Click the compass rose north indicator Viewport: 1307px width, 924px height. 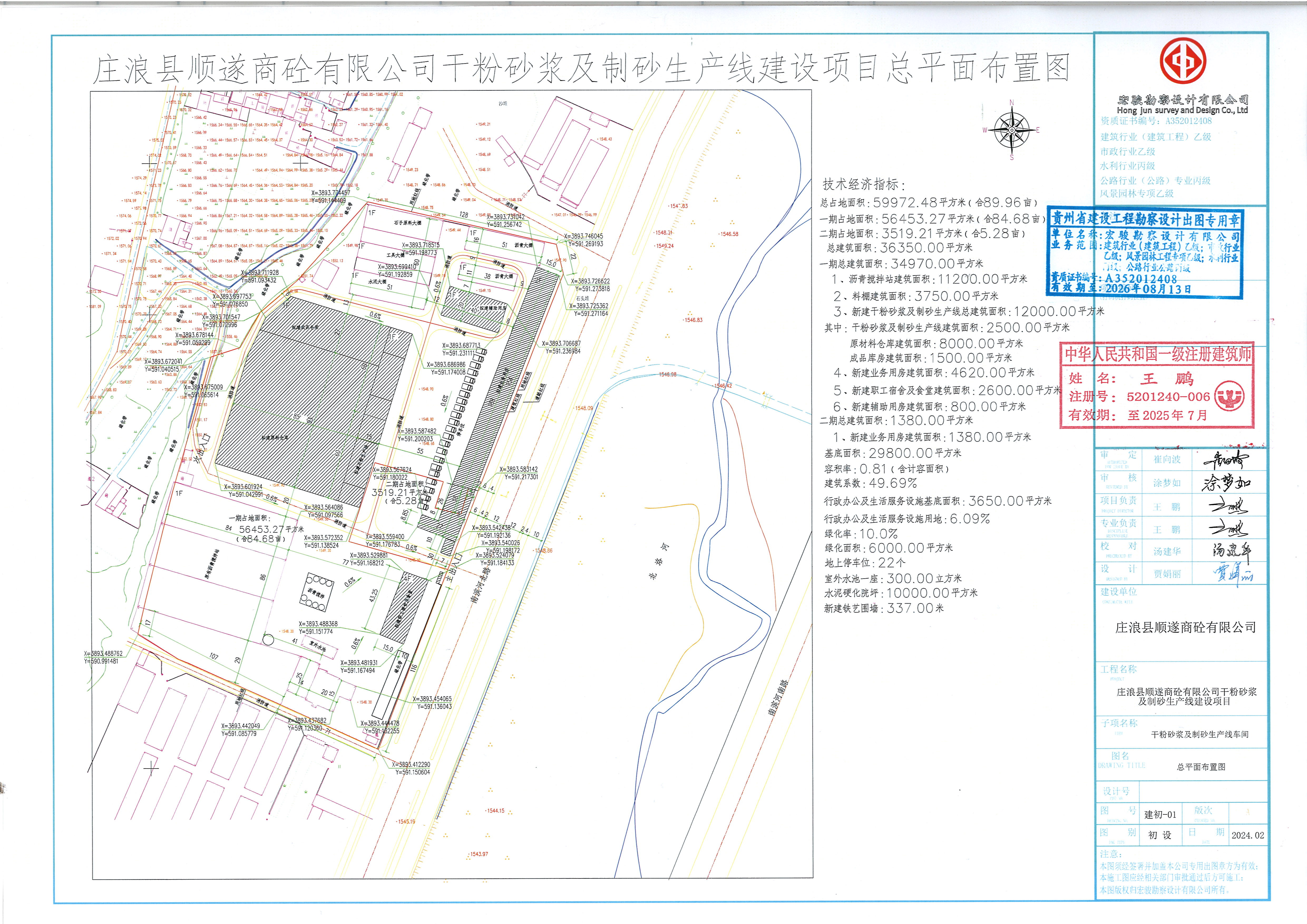[1012, 130]
